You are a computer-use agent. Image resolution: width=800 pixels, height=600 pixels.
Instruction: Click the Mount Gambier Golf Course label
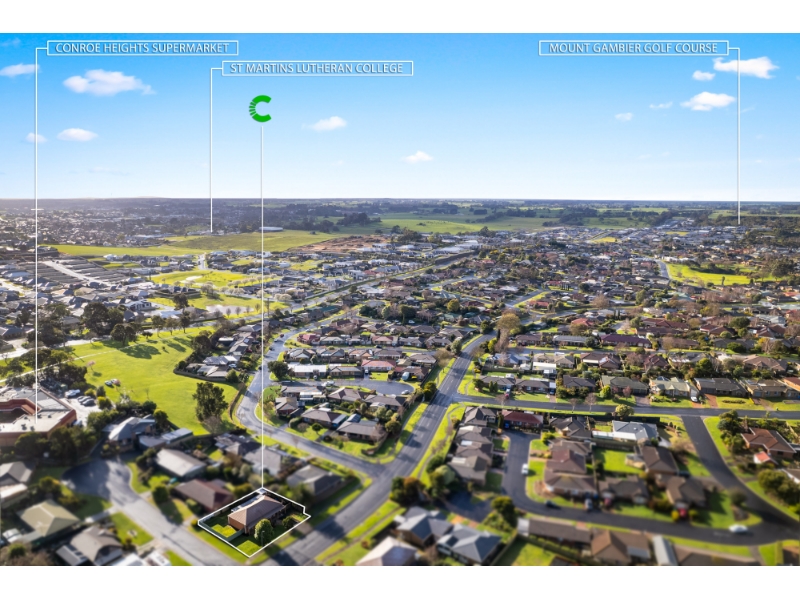click(634, 48)
